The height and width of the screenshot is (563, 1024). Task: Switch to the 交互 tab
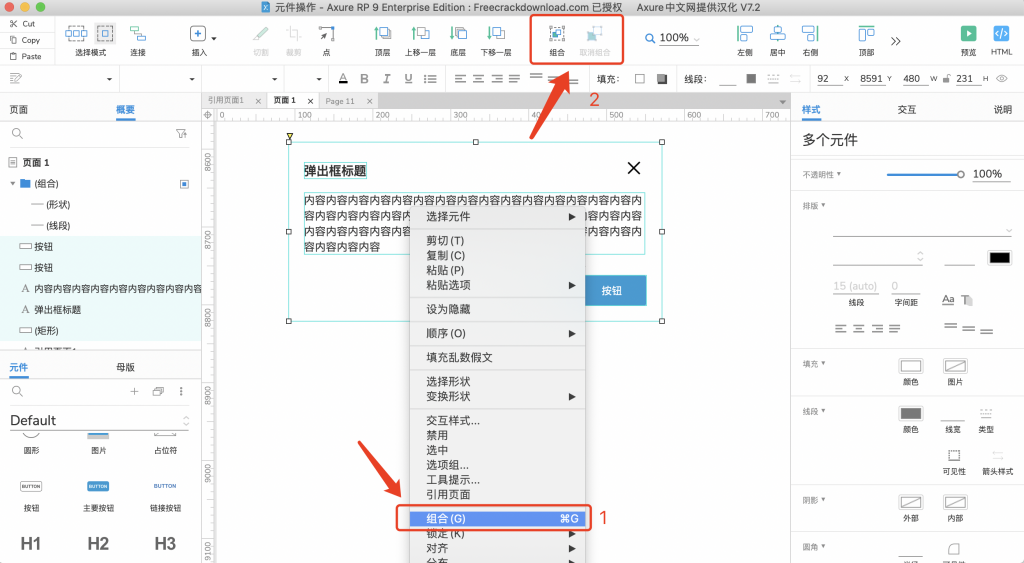906,110
